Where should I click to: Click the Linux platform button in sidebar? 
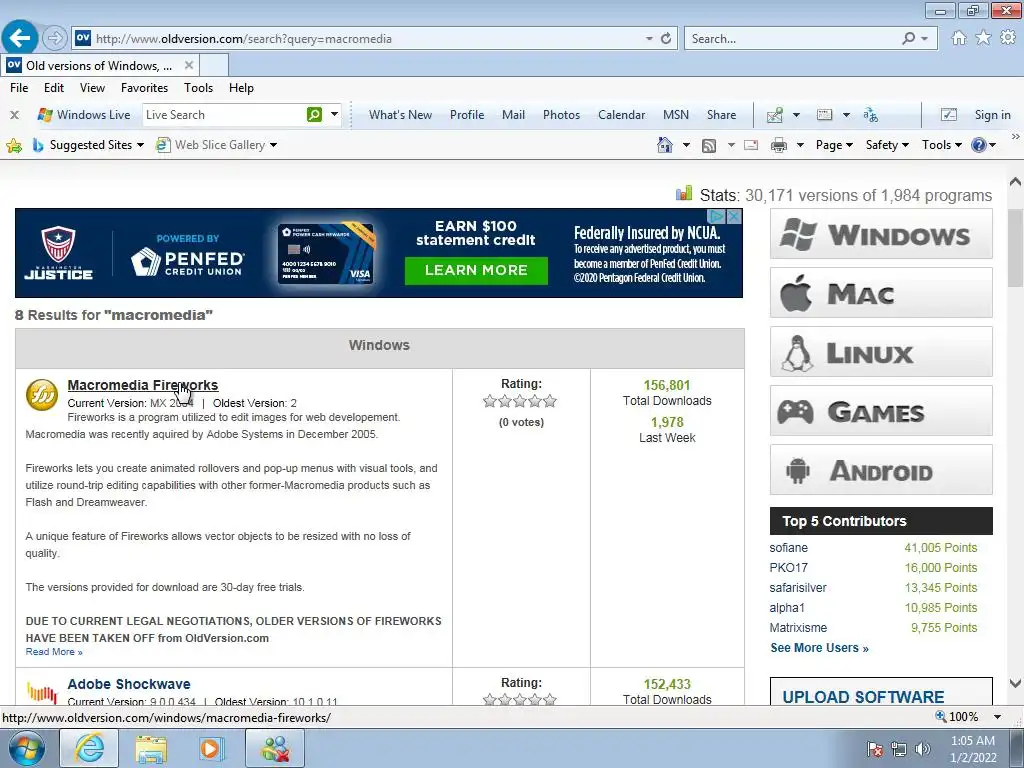(881, 352)
